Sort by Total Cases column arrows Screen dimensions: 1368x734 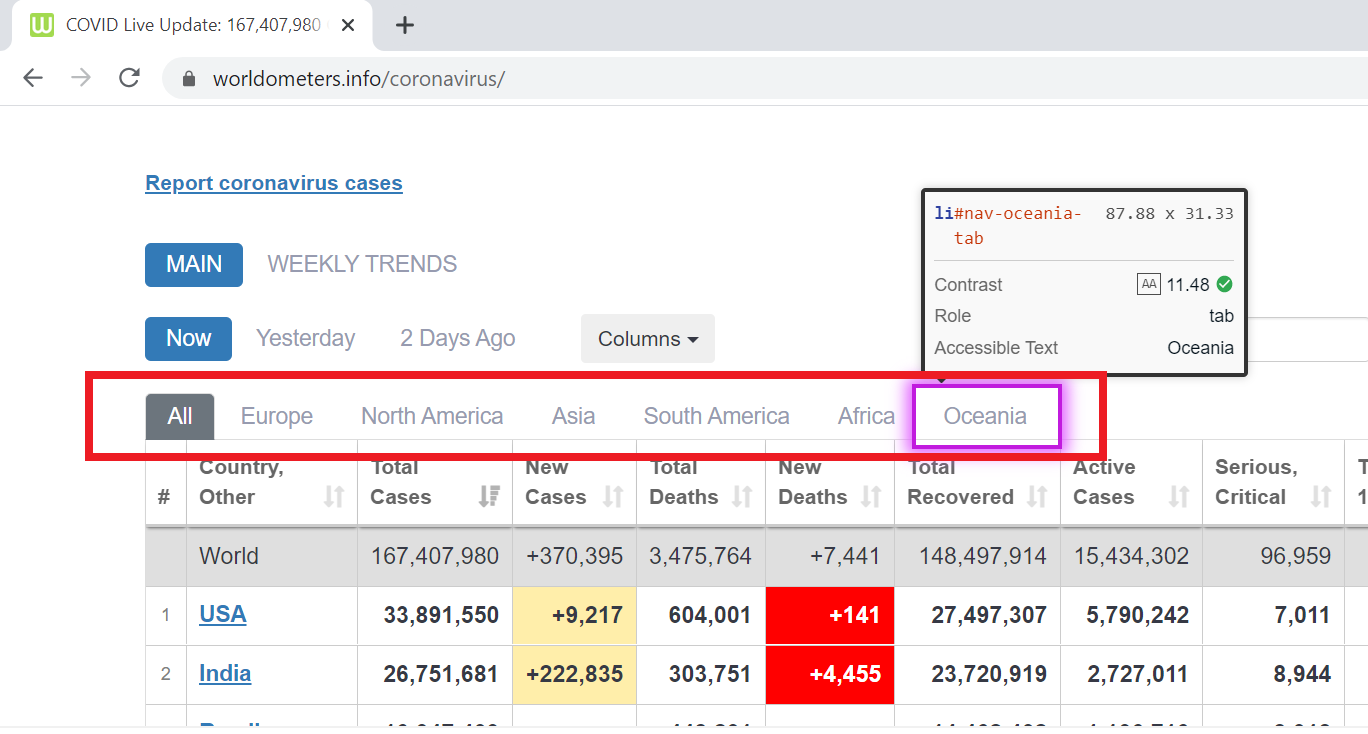[489, 497]
